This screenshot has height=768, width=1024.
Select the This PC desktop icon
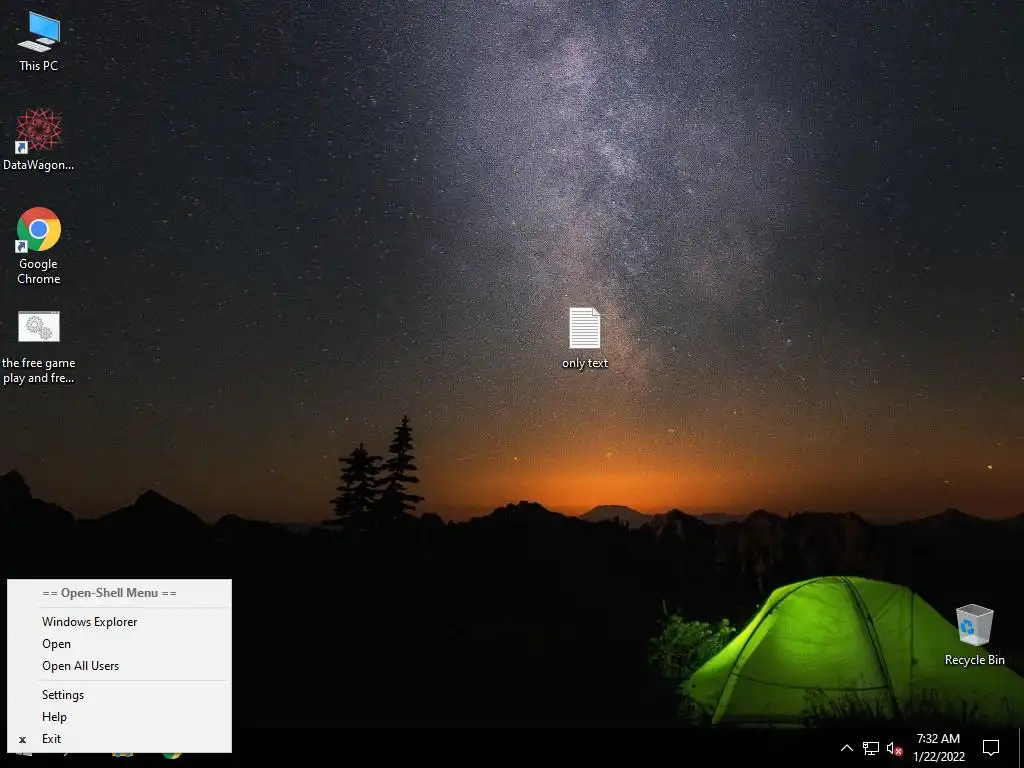click(x=39, y=42)
